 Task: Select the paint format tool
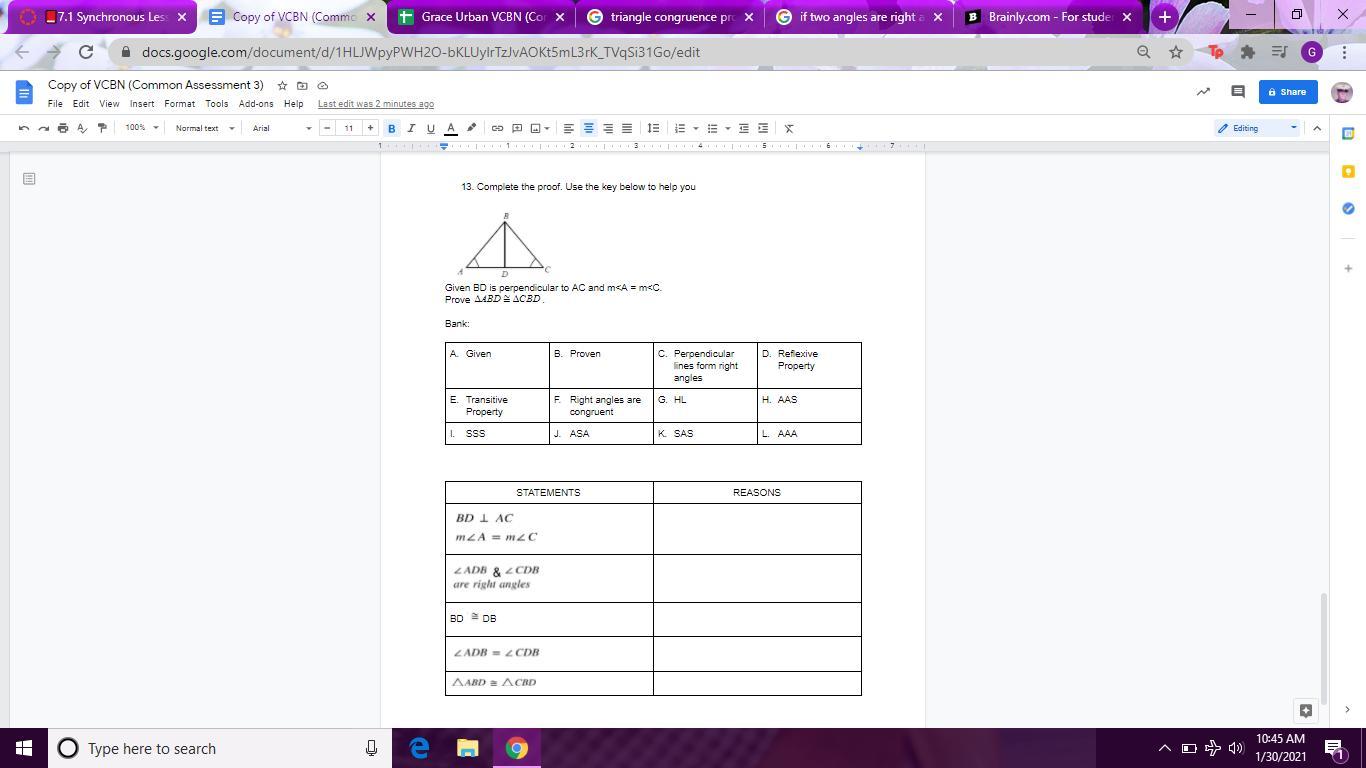coord(101,128)
